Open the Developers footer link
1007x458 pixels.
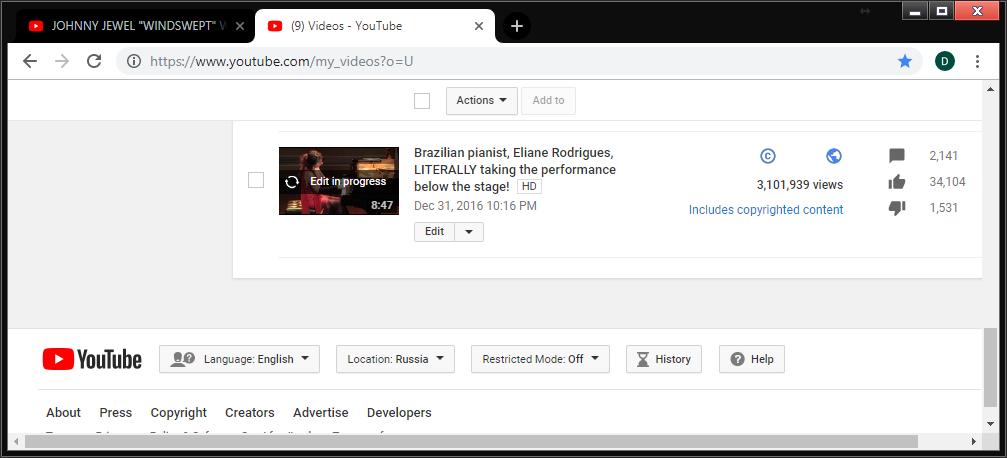[399, 412]
